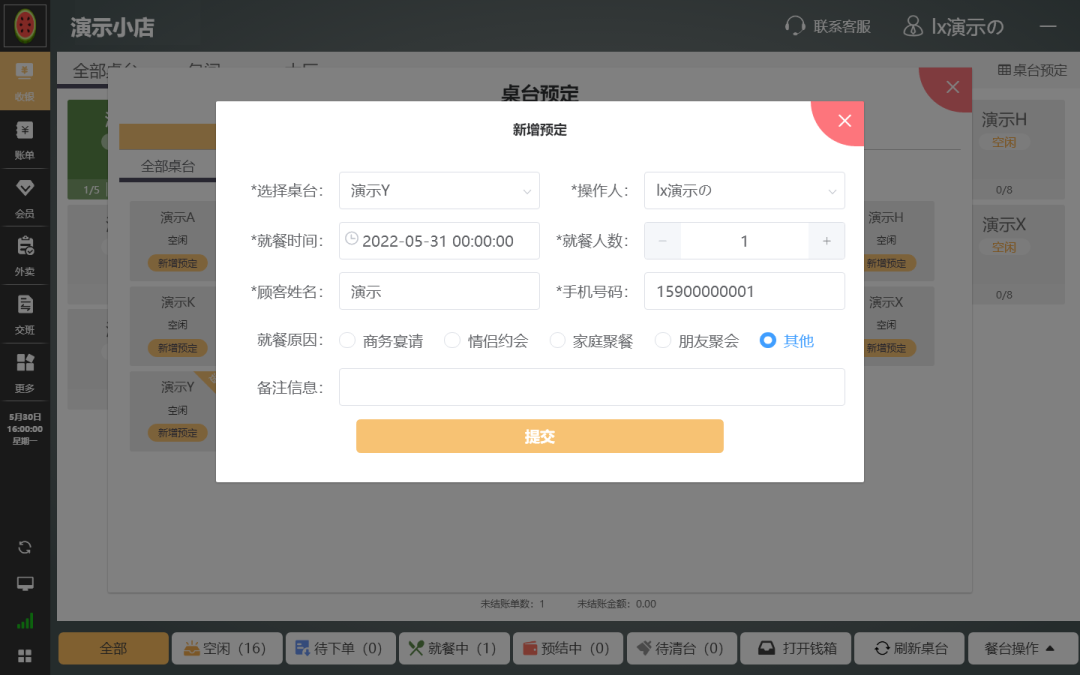Image resolution: width=1080 pixels, height=675 pixels.
Task: Select the 朋友聚会 dining reason
Action: point(697,341)
